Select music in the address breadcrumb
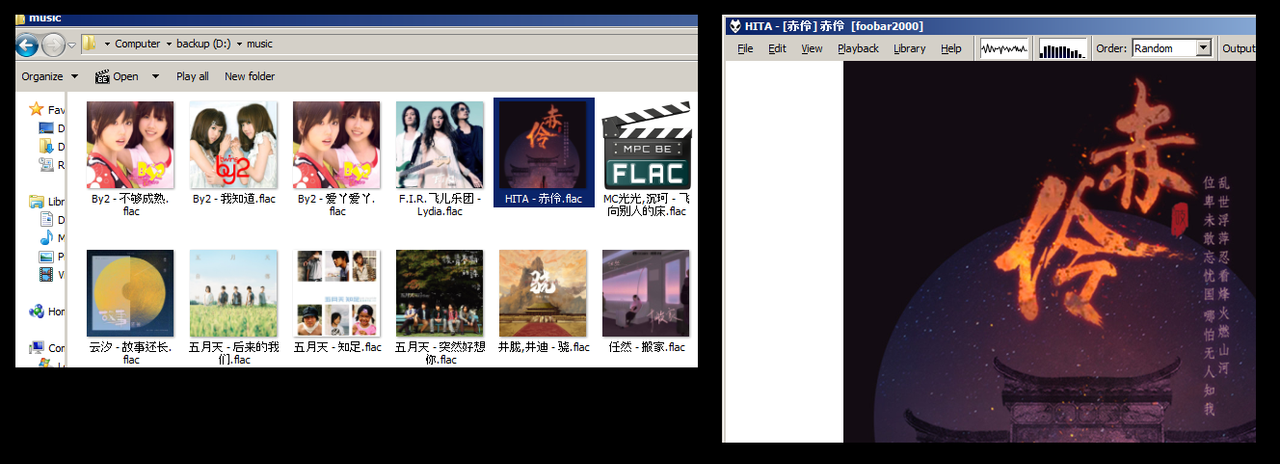 [259, 44]
